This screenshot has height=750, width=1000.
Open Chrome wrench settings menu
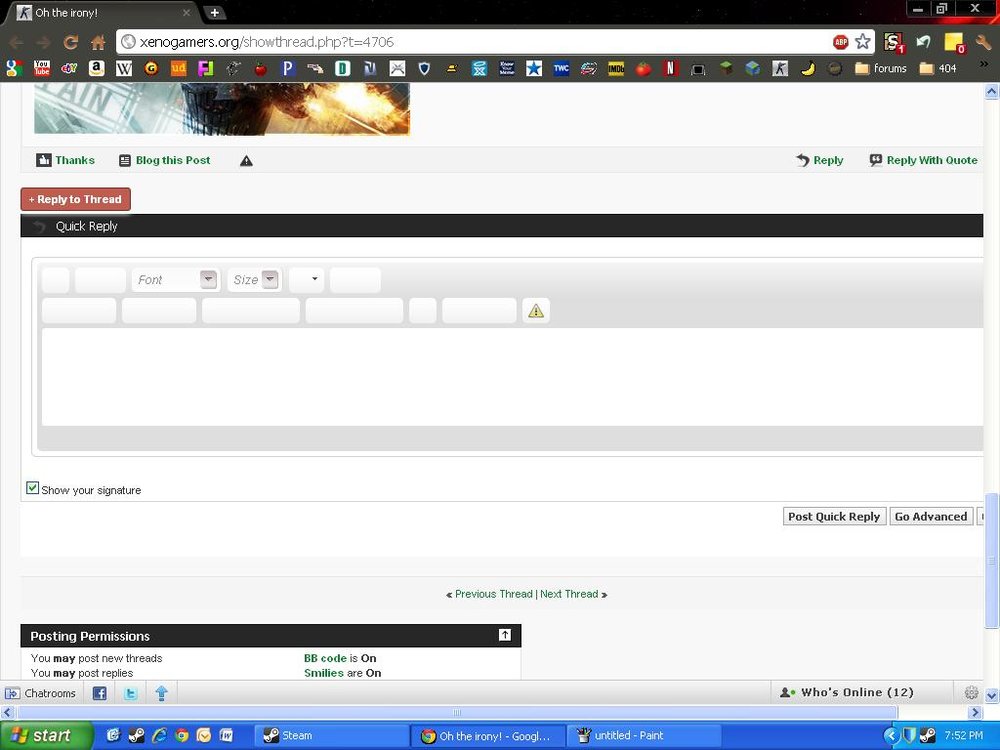coord(983,42)
